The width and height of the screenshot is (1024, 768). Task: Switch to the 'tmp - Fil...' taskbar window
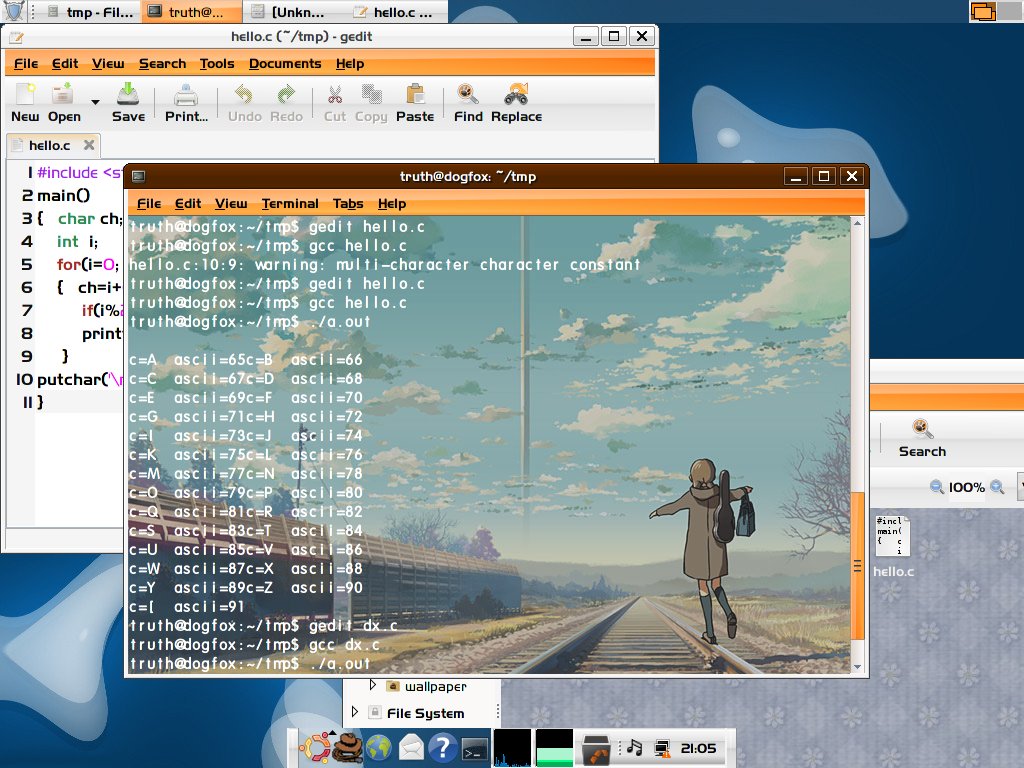point(91,12)
